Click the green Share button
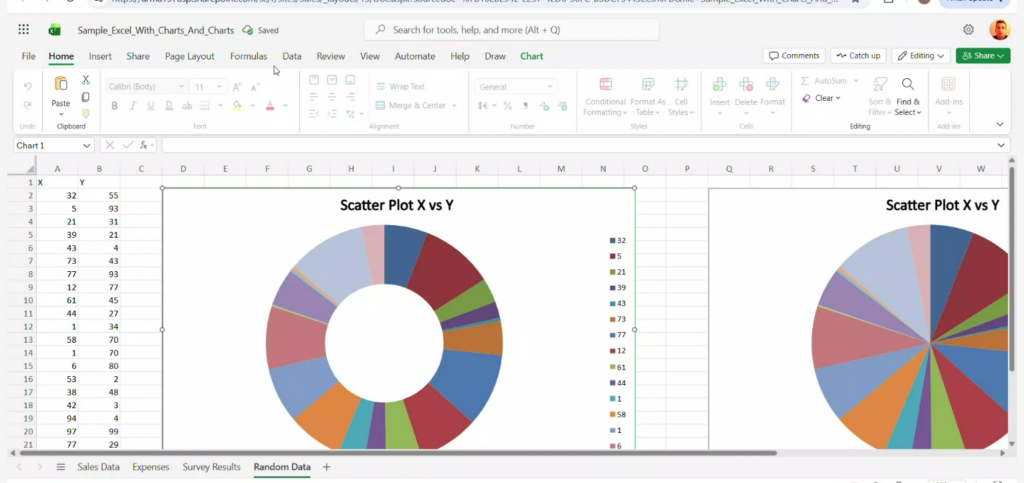Image resolution: width=1024 pixels, height=483 pixels. (983, 55)
